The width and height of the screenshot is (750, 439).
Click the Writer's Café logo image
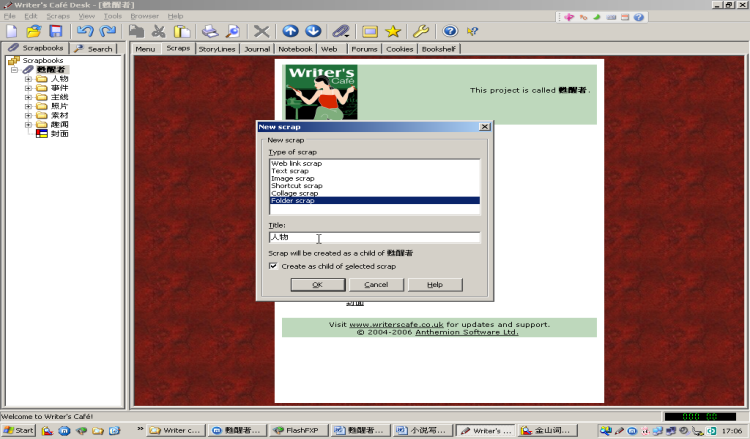(321, 92)
